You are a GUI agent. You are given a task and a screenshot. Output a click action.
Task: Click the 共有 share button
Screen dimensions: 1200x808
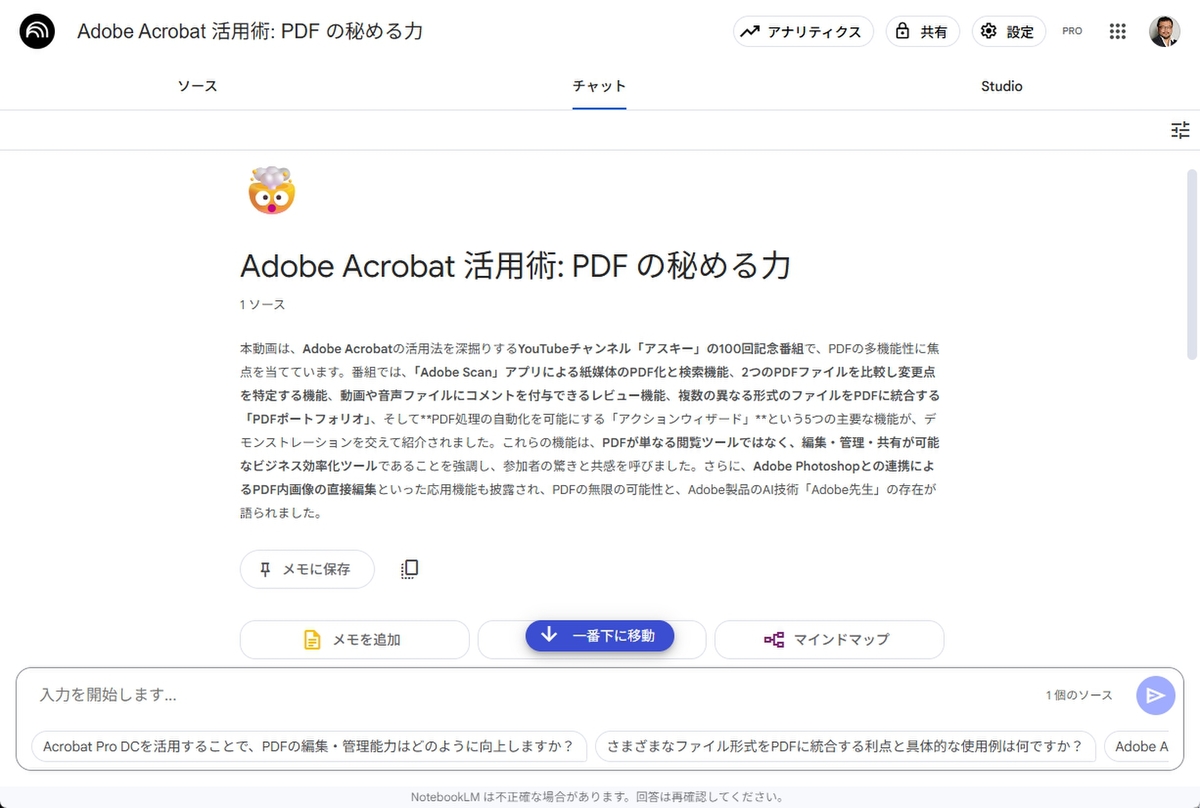click(923, 31)
